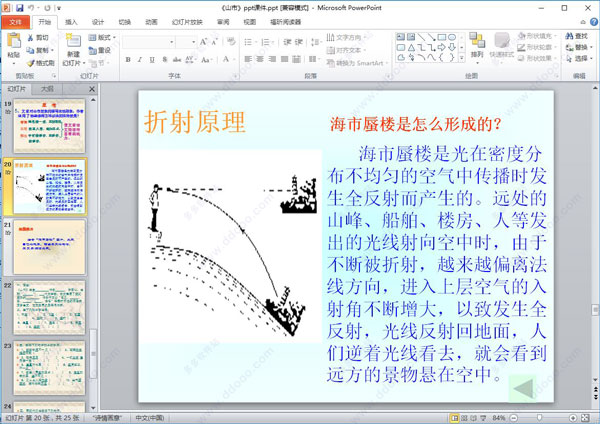Toggle strikethrough abc button
The height and width of the screenshot is (424, 600).
click(177, 59)
